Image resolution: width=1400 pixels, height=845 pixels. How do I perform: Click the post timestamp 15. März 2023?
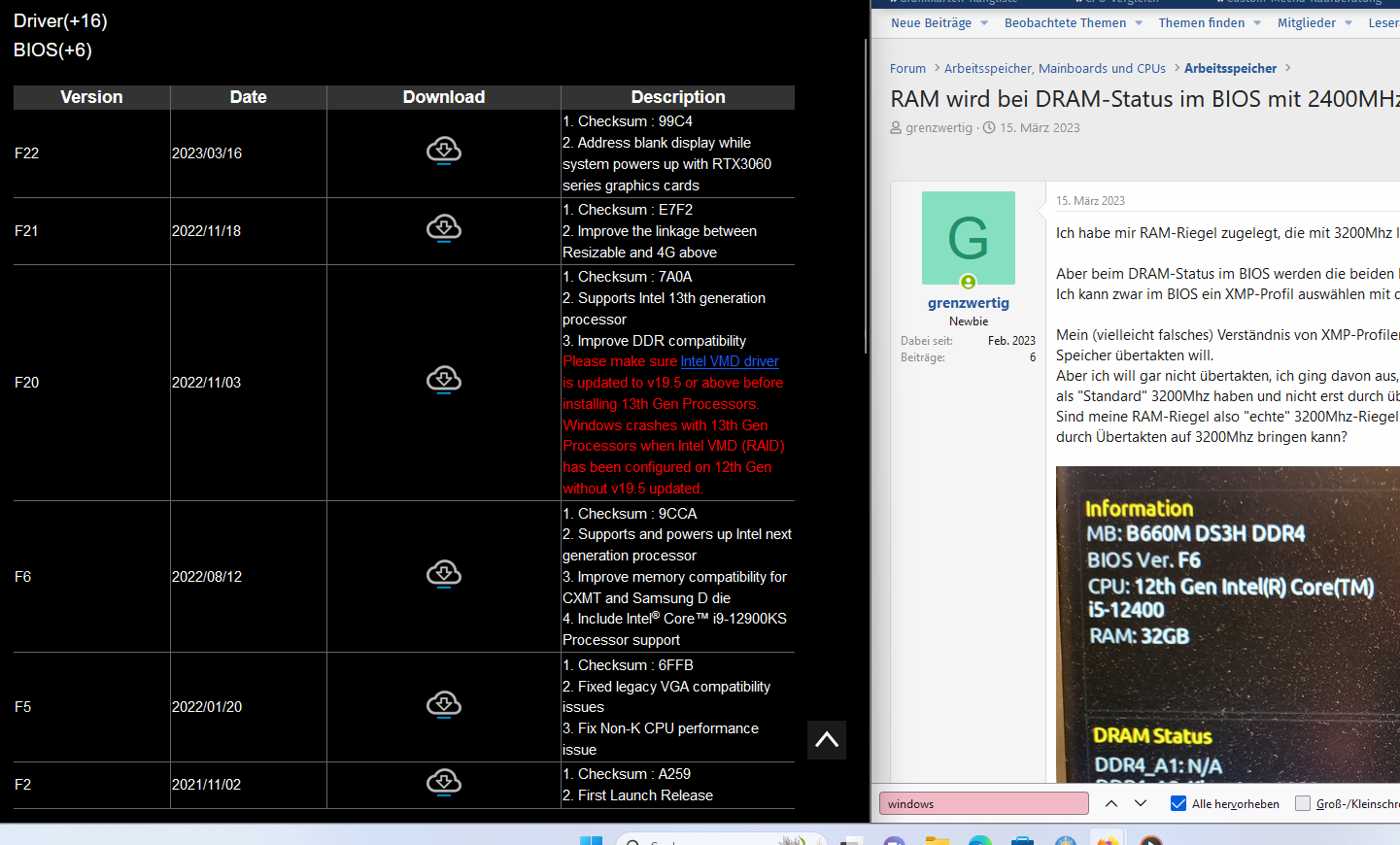1090,201
